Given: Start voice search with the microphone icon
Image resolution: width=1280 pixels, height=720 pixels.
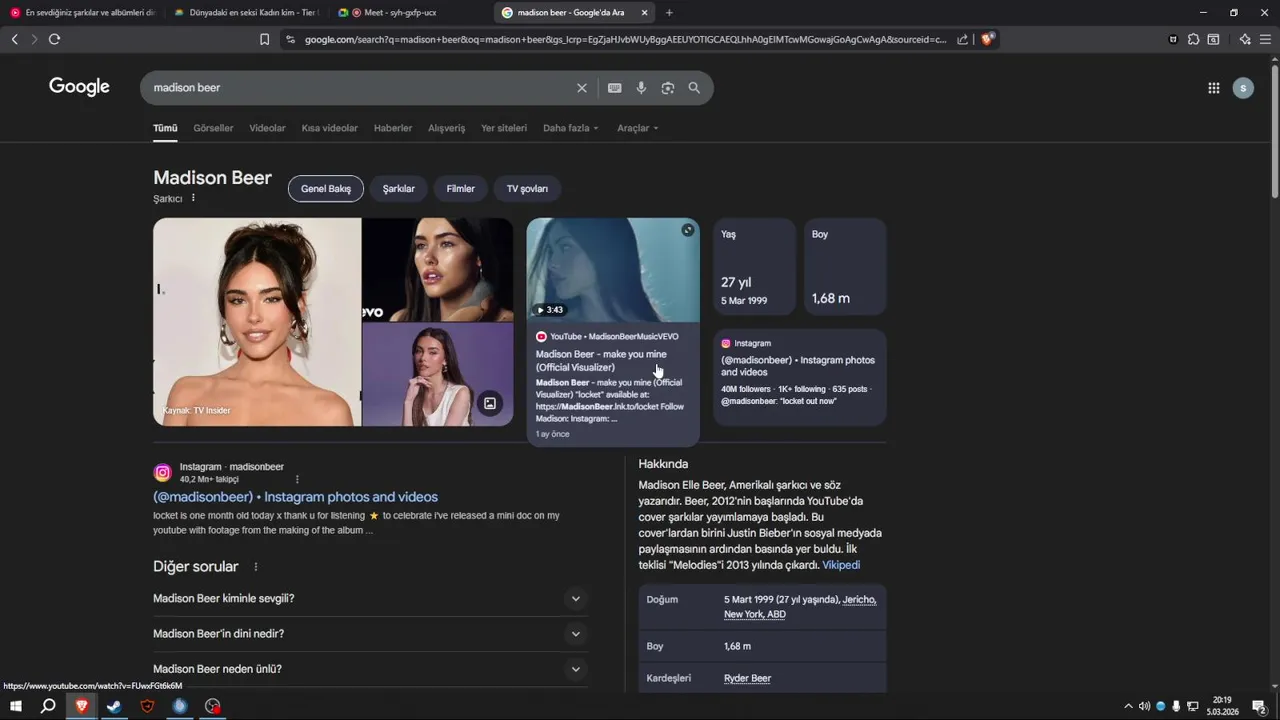Looking at the screenshot, I should click(641, 88).
